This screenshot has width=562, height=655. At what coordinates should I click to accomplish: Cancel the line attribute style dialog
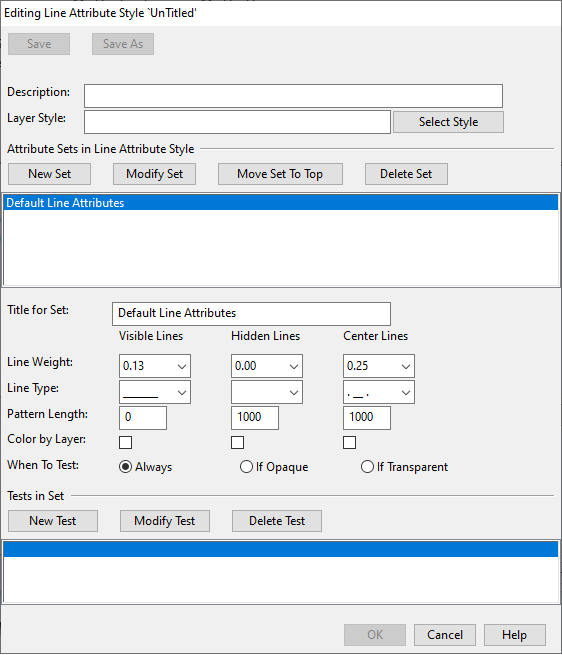pyautogui.click(x=445, y=635)
